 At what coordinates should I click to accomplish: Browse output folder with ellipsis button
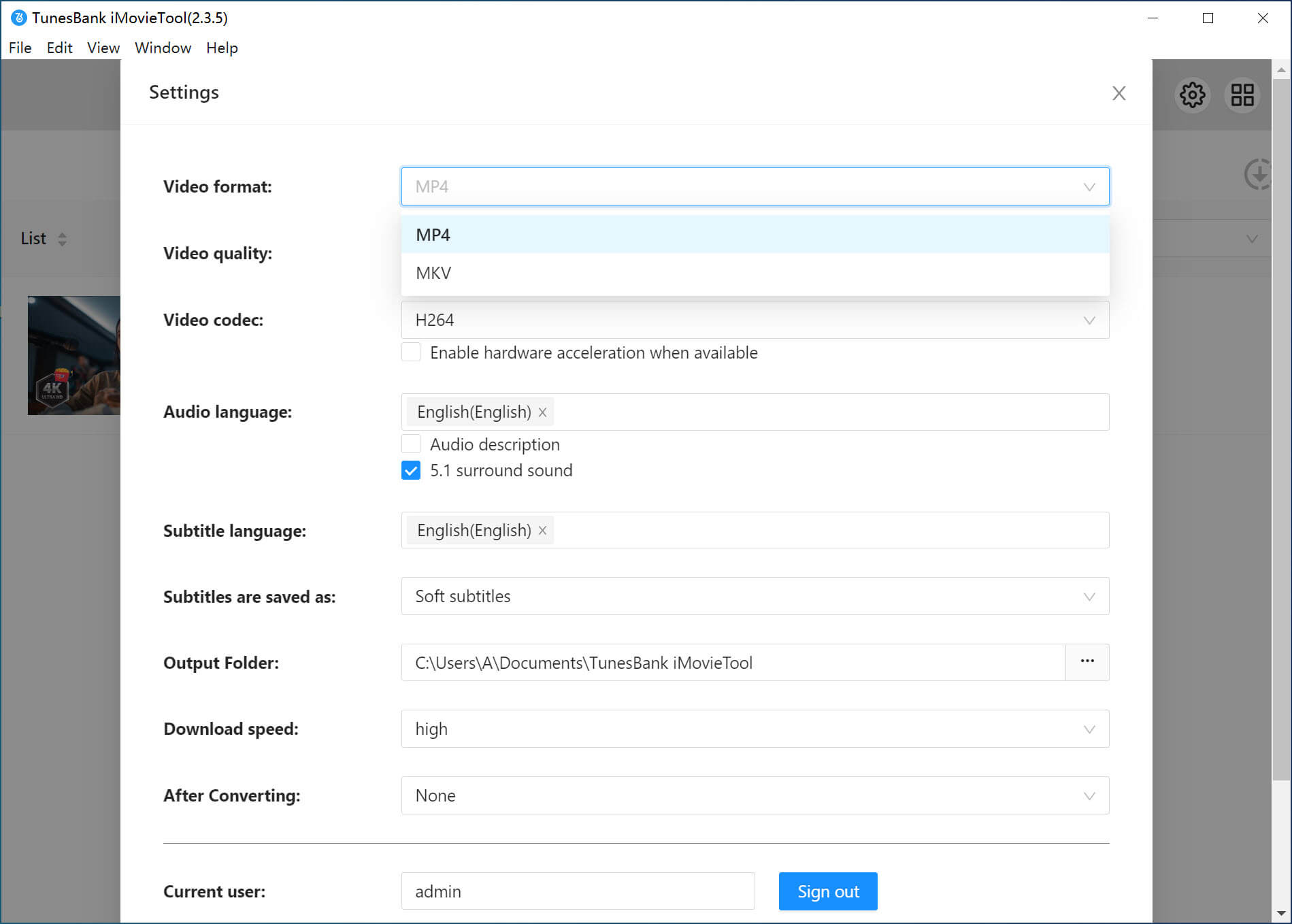(x=1087, y=662)
